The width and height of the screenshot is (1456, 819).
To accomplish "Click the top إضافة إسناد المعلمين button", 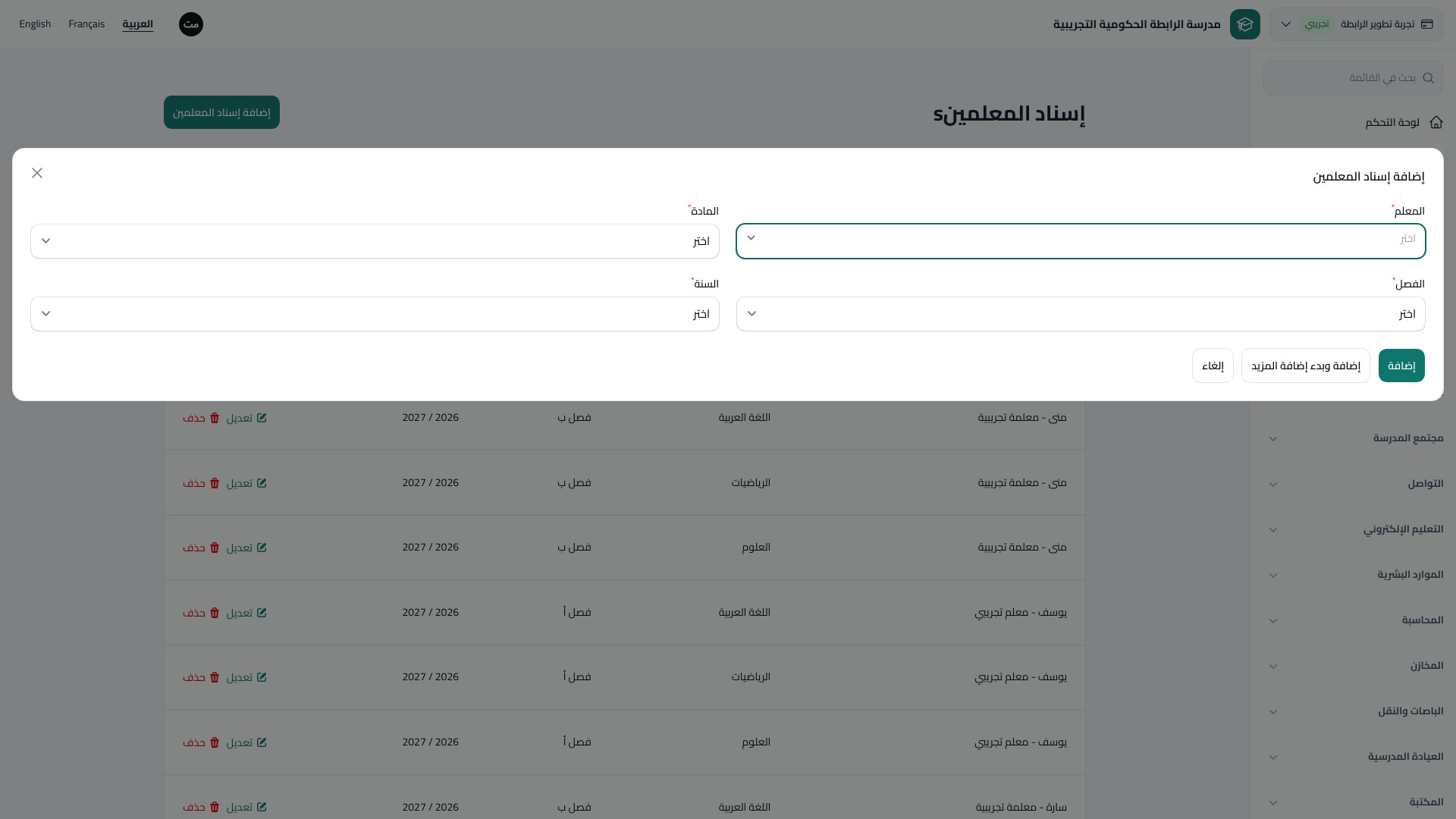I will click(x=221, y=112).
